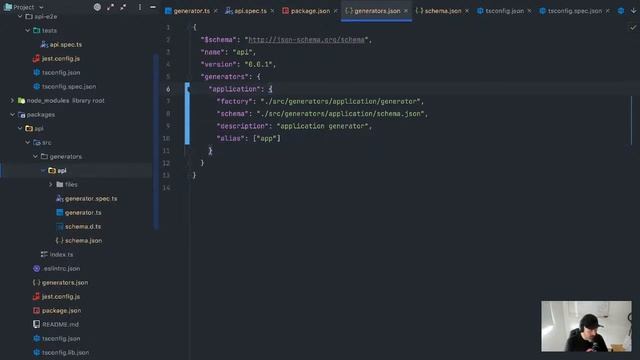Collapse the tests folder

point(27,31)
